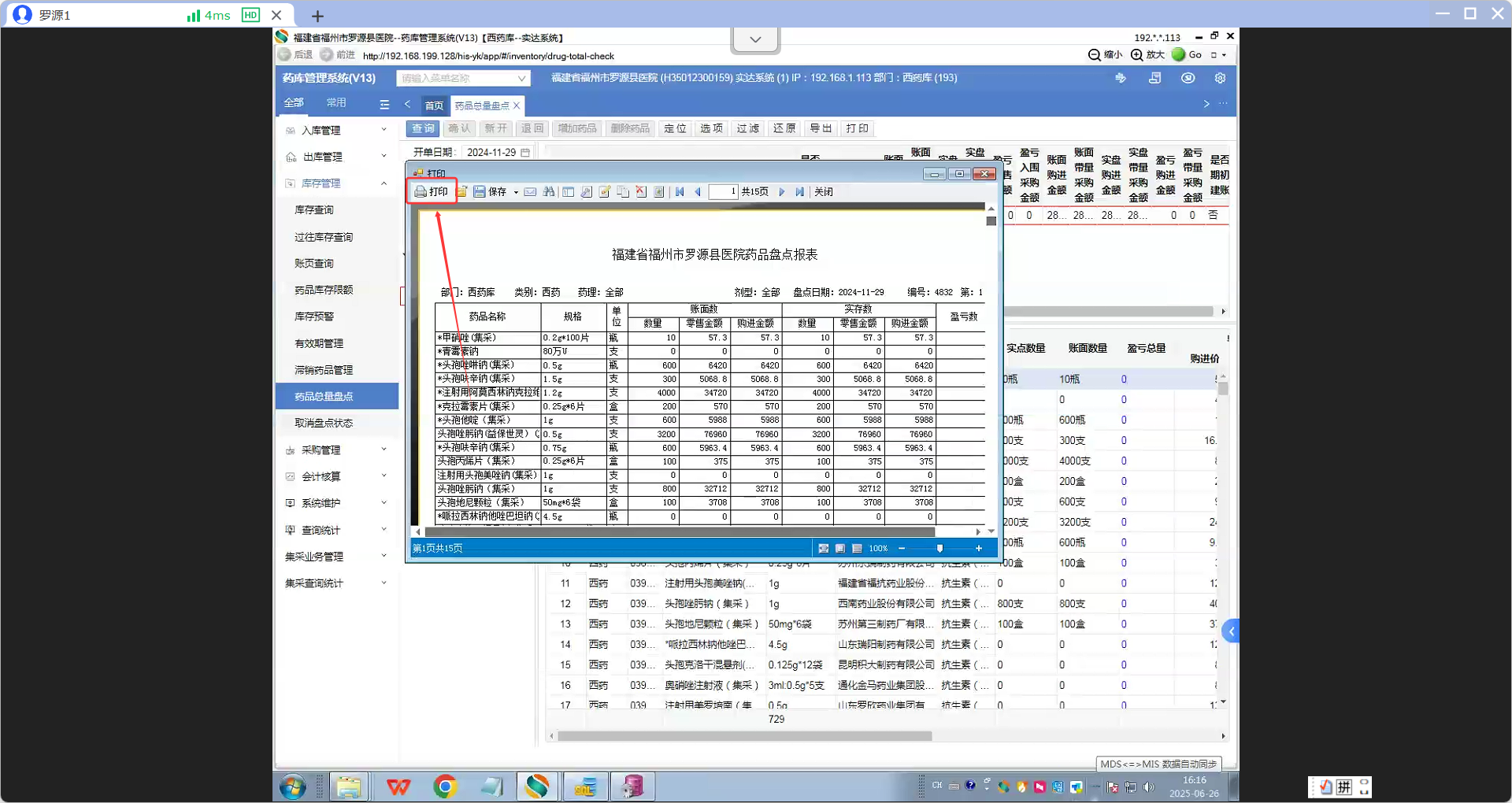Send report by email envelope icon
This screenshot has width=1512, height=803.
click(530, 191)
